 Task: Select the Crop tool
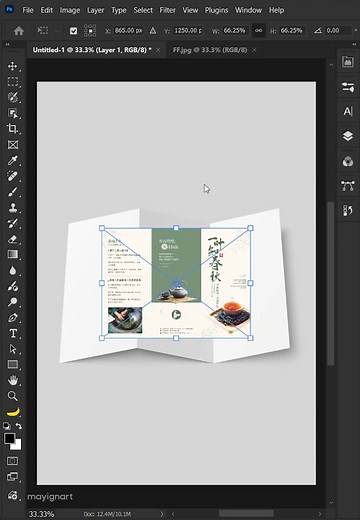pyautogui.click(x=13, y=128)
